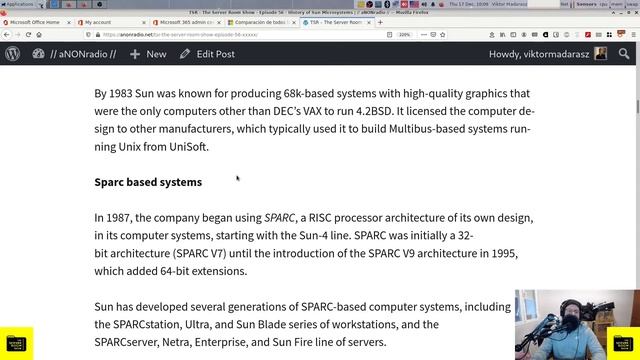Screen dimensions: 640x360
Task: Click the Sparc based systems heading
Action: pos(148,182)
